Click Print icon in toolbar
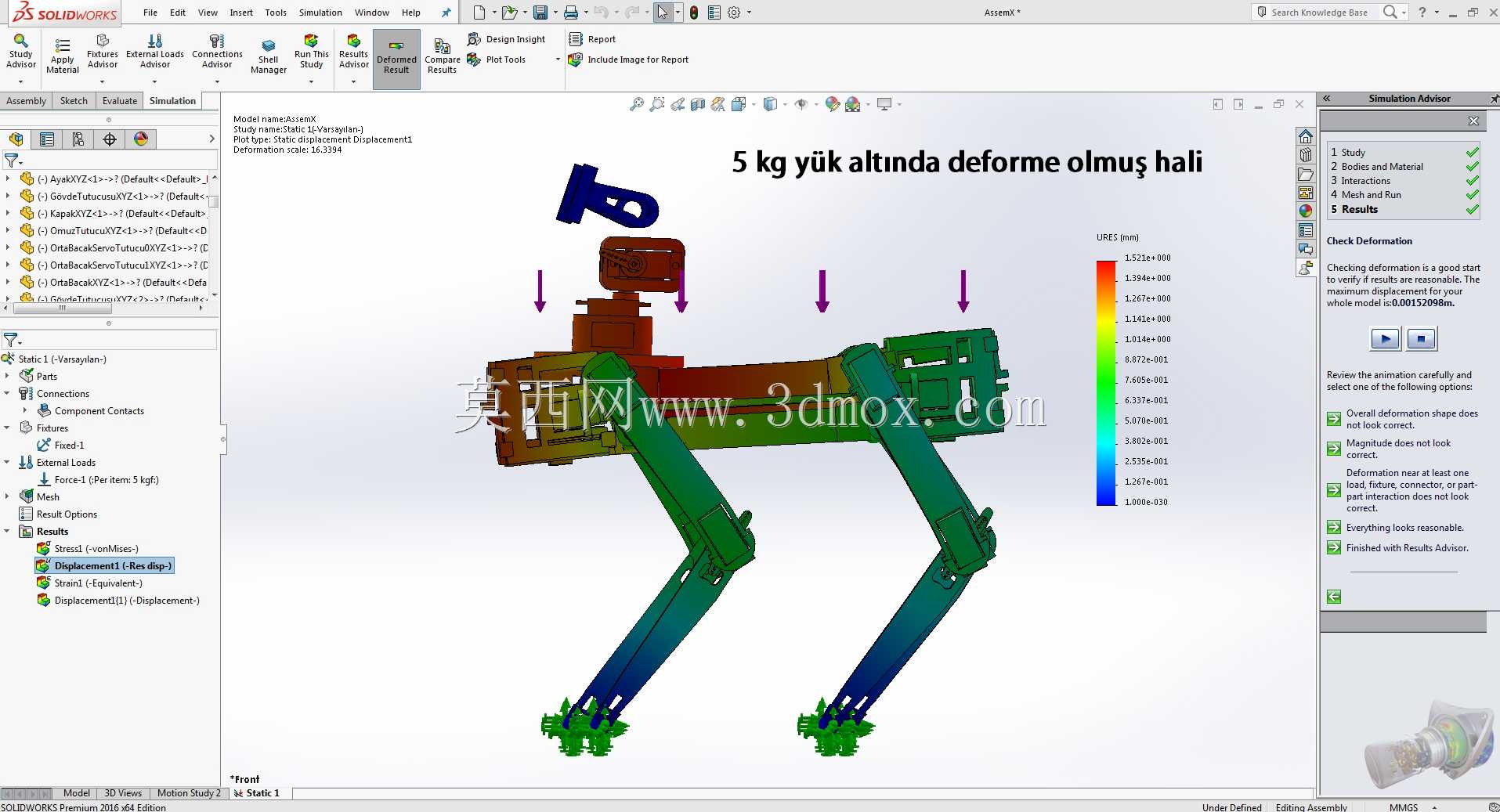The height and width of the screenshot is (812, 1500). [x=571, y=13]
